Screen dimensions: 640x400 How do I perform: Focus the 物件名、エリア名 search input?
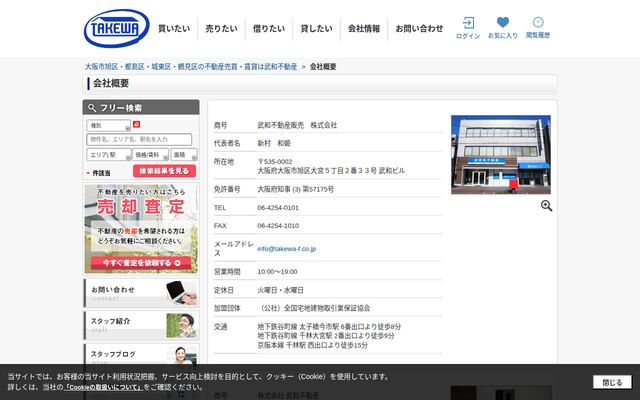click(139, 139)
